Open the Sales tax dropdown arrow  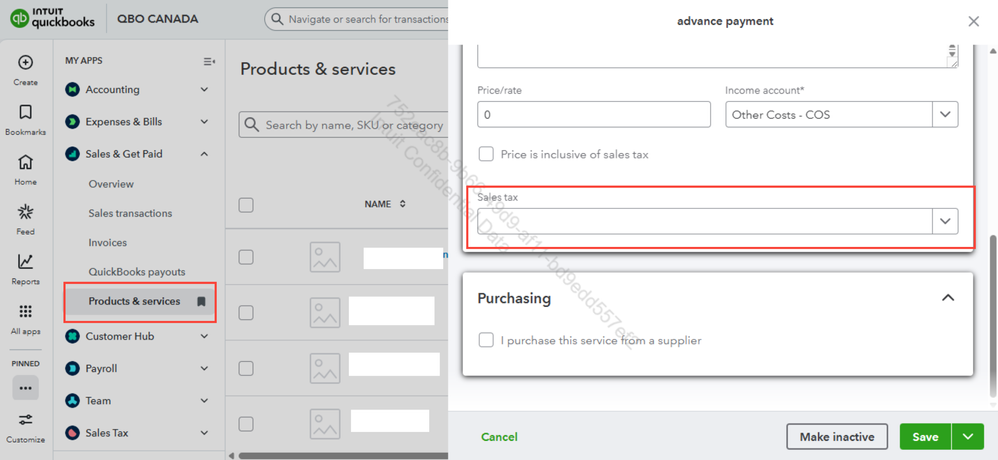[945, 221]
